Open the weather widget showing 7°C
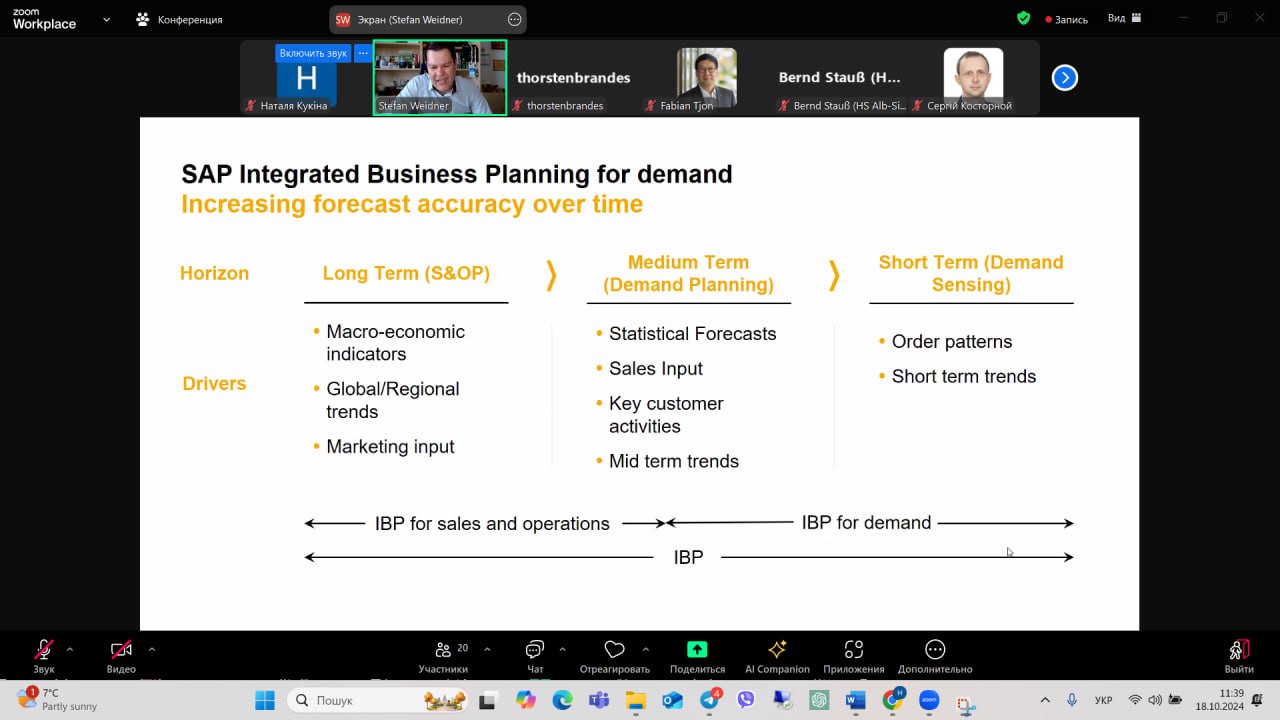Screen dimensions: 1280x720 [58, 699]
